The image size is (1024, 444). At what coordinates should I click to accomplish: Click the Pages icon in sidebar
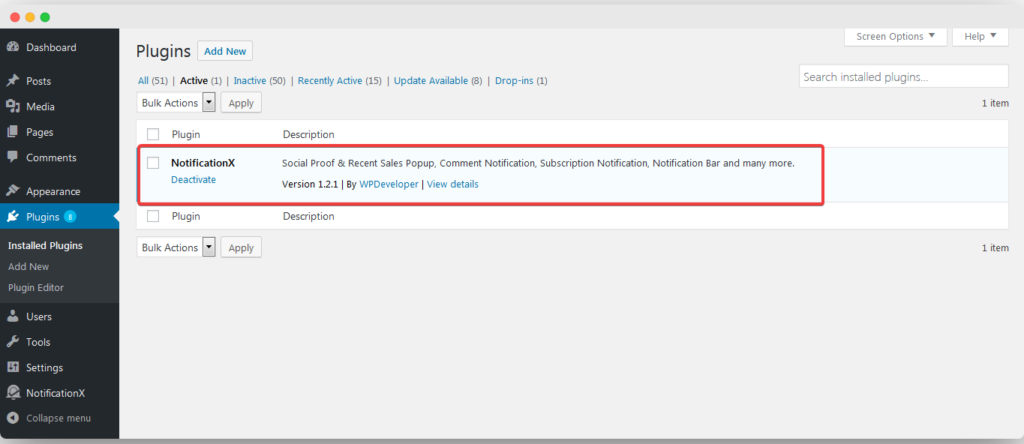[x=13, y=132]
